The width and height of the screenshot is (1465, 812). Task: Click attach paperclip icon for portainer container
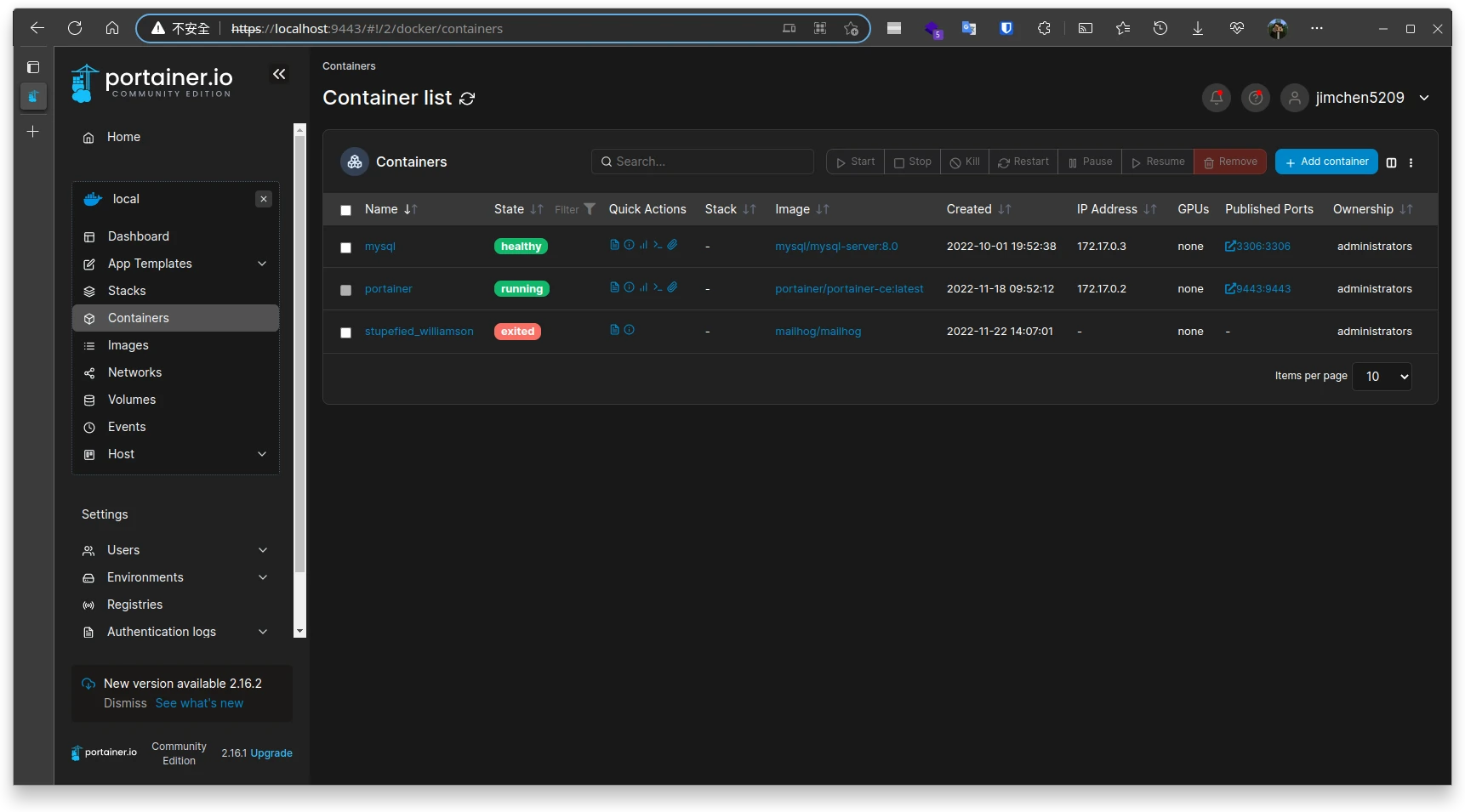coord(672,287)
